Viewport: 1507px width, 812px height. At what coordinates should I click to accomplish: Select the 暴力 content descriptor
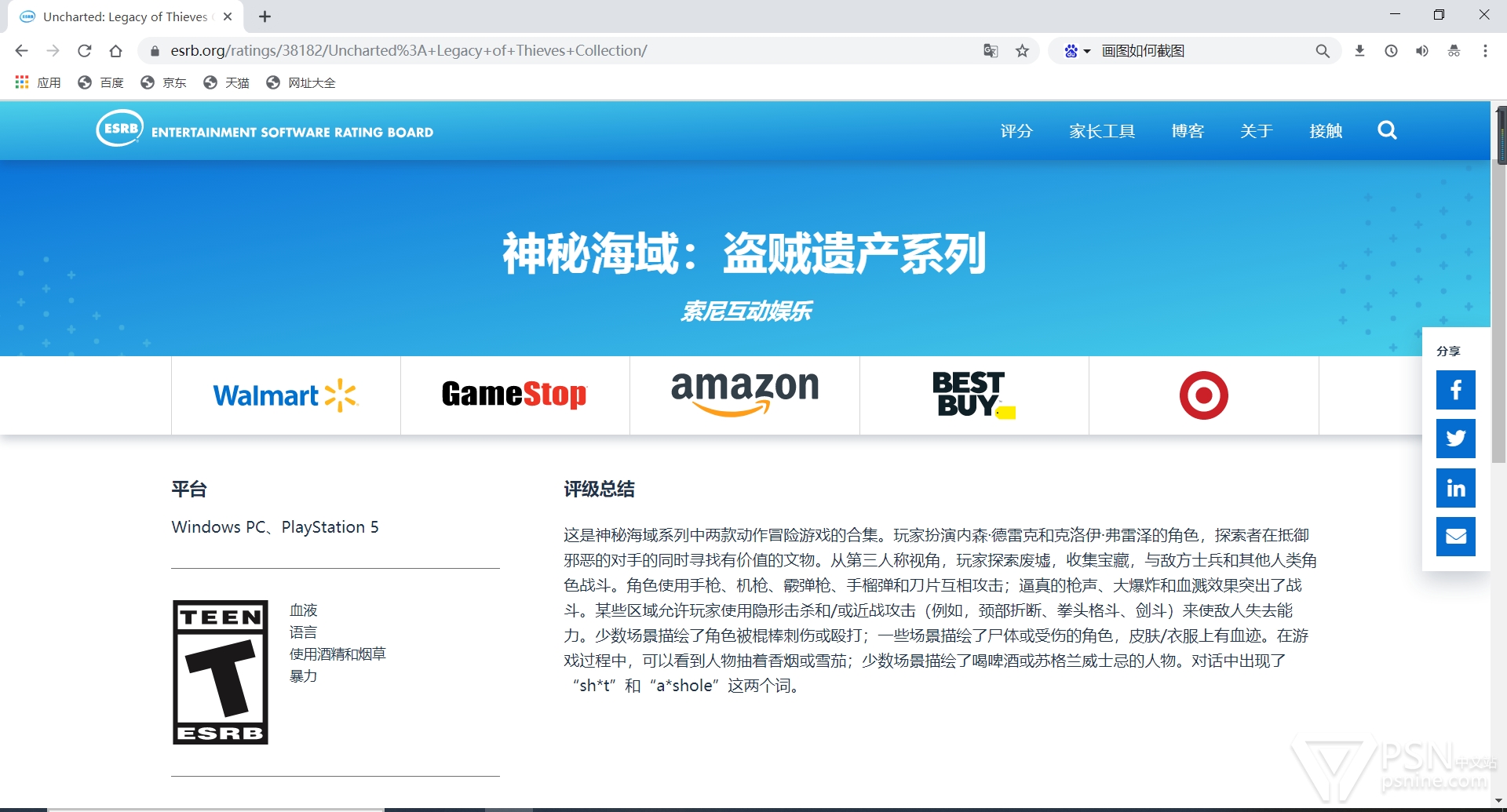304,676
